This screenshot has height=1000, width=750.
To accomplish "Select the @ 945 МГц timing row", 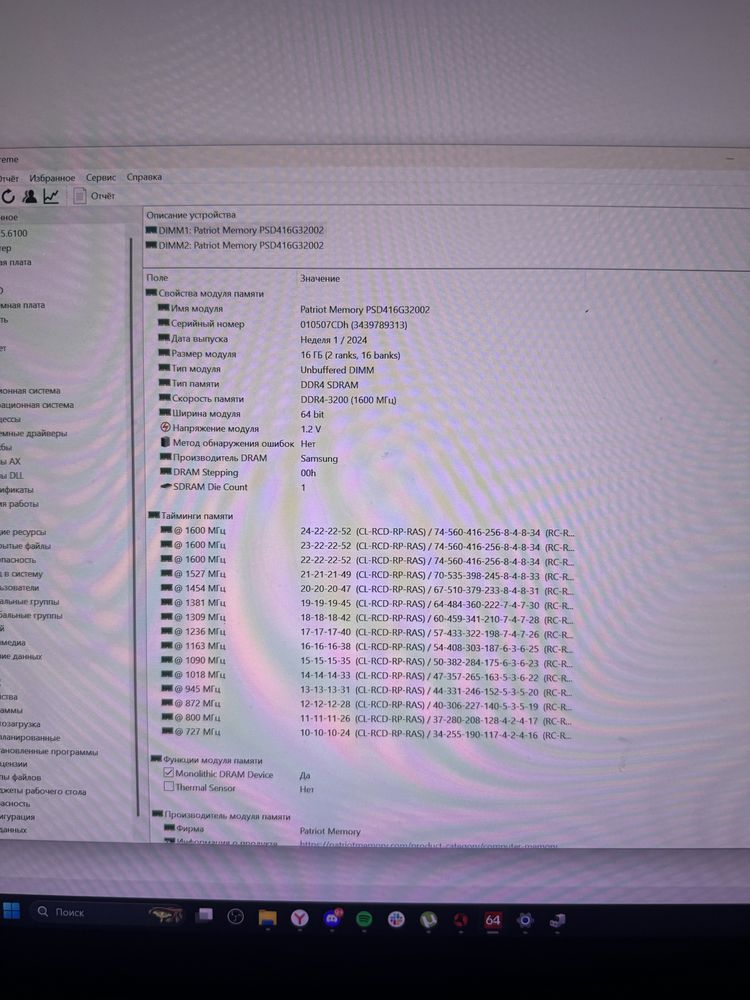I will tap(367, 691).
